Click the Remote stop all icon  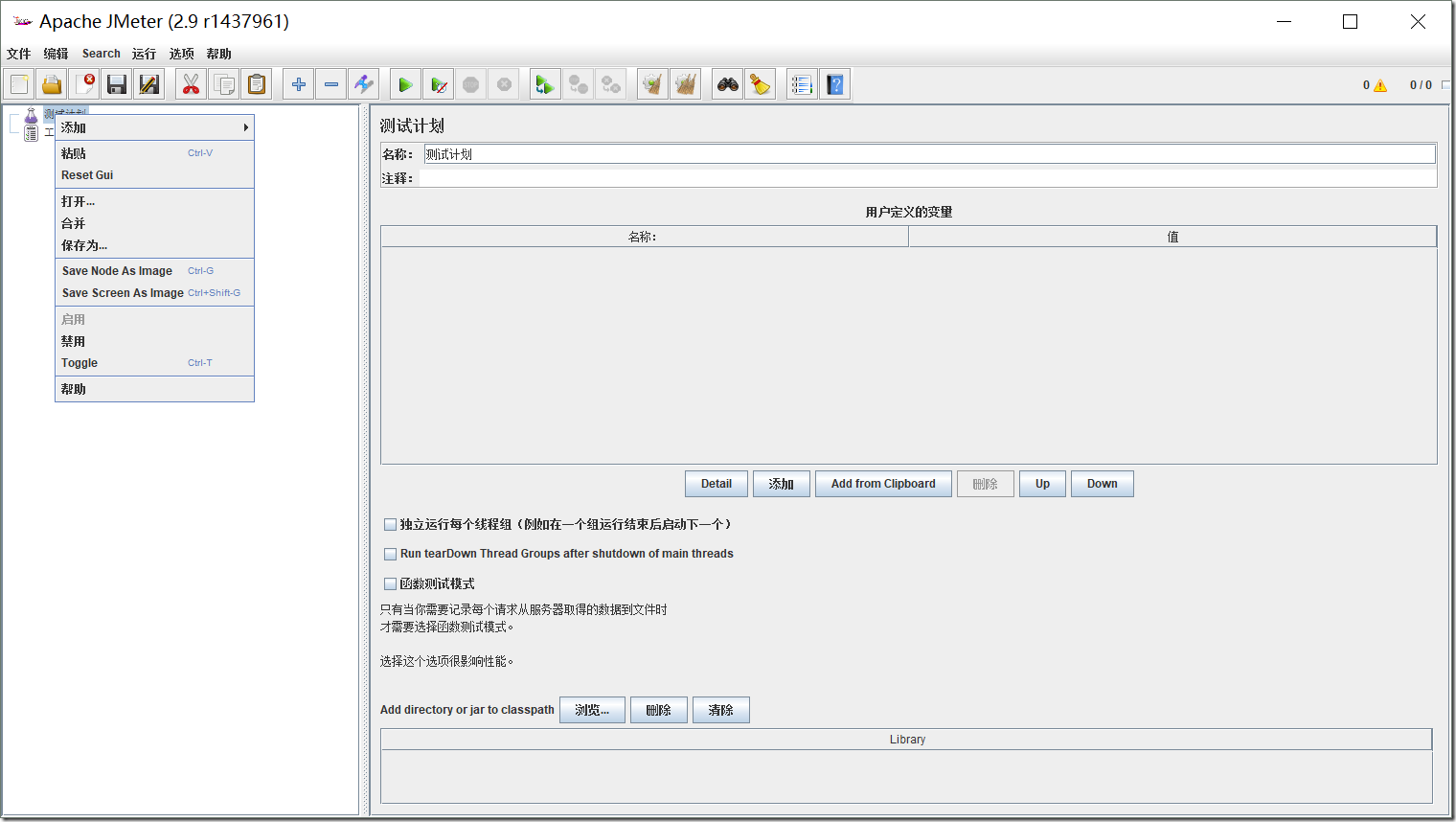pyautogui.click(x=579, y=84)
